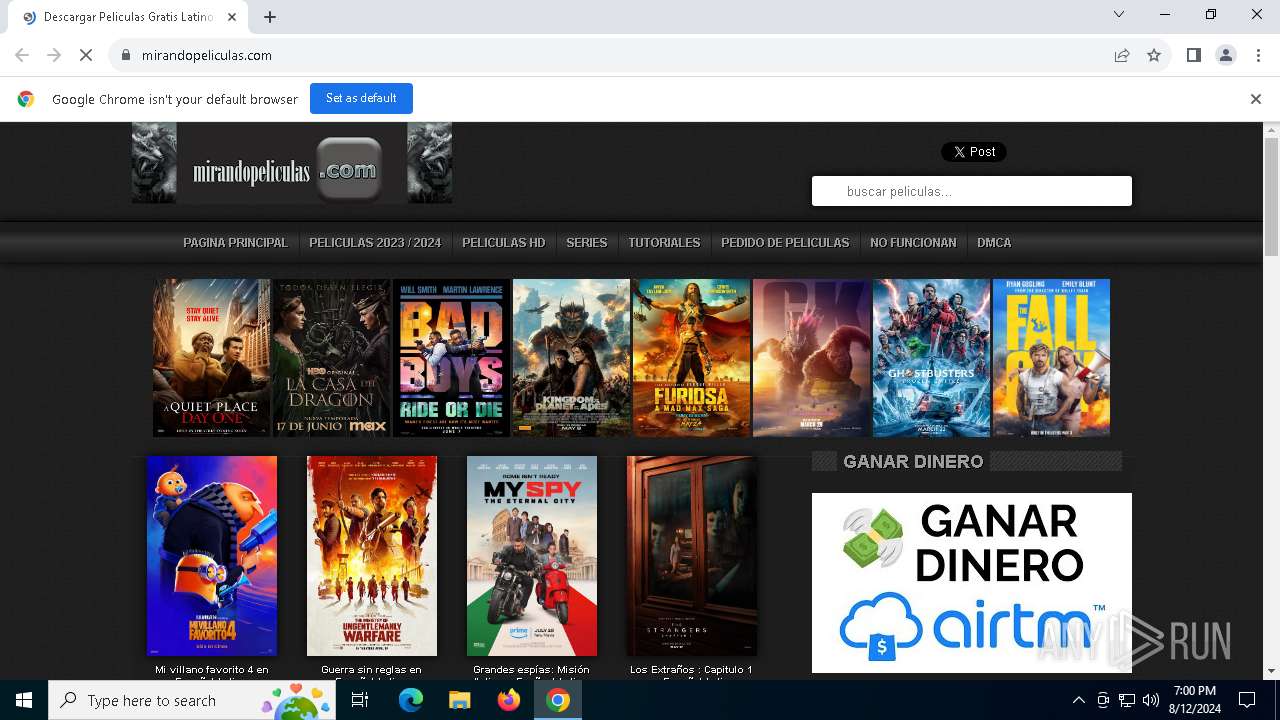The image size is (1280, 720).
Task: Open Chrome three-dot menu
Action: click(x=1257, y=55)
